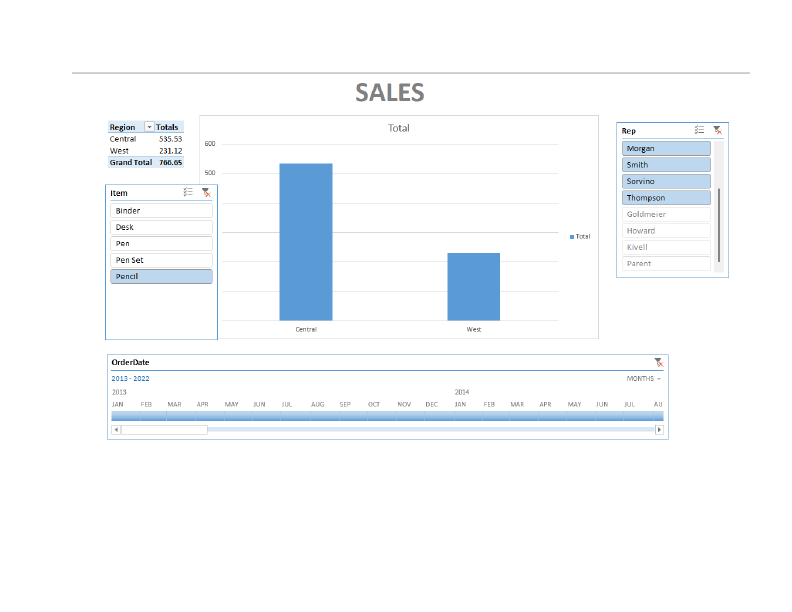Deselect Pencil in the Item slicer

[x=161, y=276]
